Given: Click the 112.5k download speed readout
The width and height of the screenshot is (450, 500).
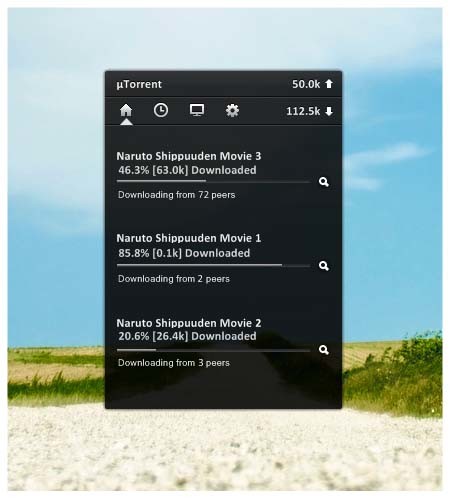Looking at the screenshot, I should coord(303,111).
